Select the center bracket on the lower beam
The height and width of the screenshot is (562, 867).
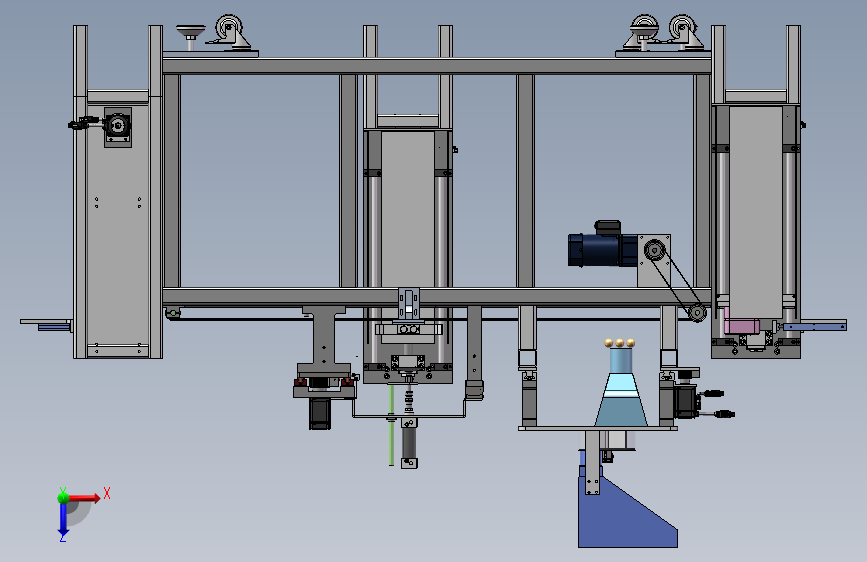[x=409, y=304]
